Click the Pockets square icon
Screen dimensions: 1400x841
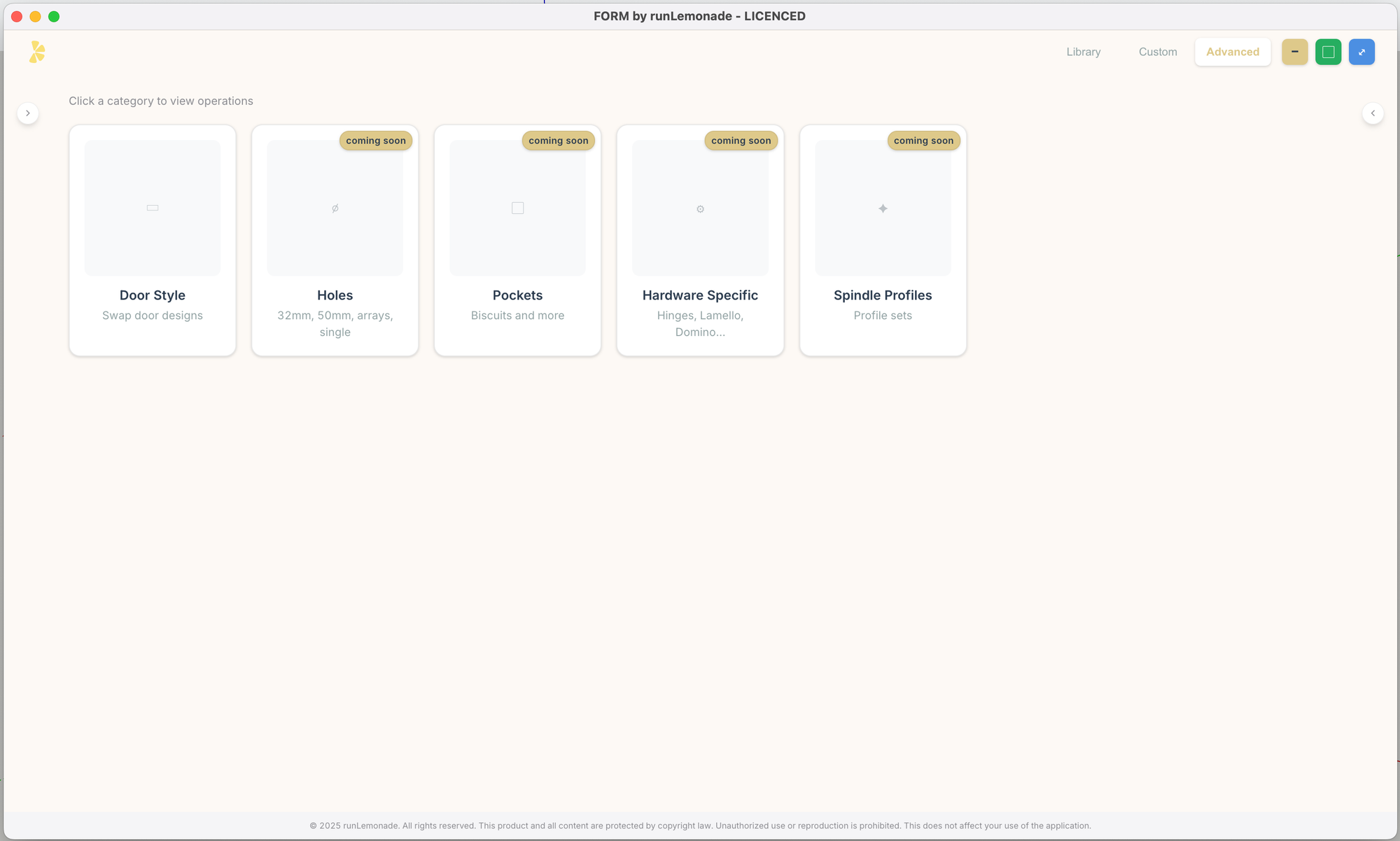[518, 208]
